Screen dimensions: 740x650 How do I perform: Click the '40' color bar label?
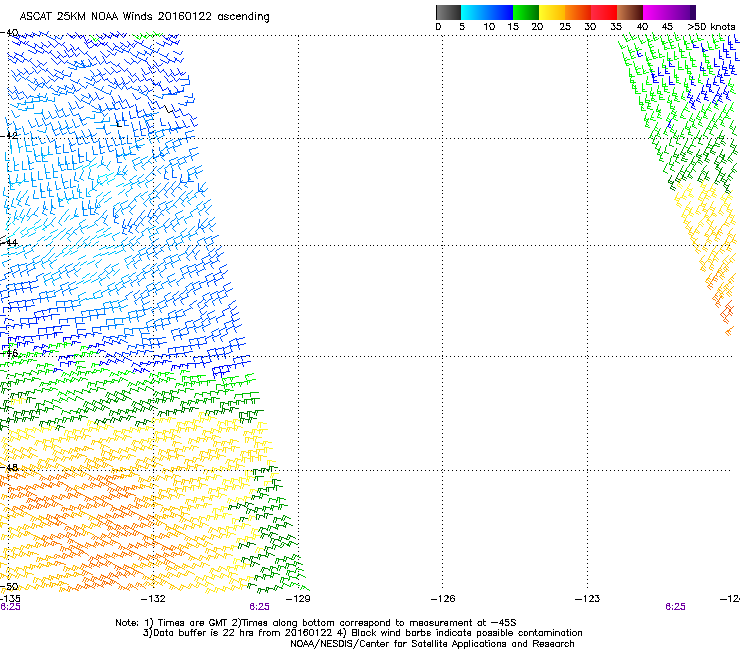click(x=642, y=27)
